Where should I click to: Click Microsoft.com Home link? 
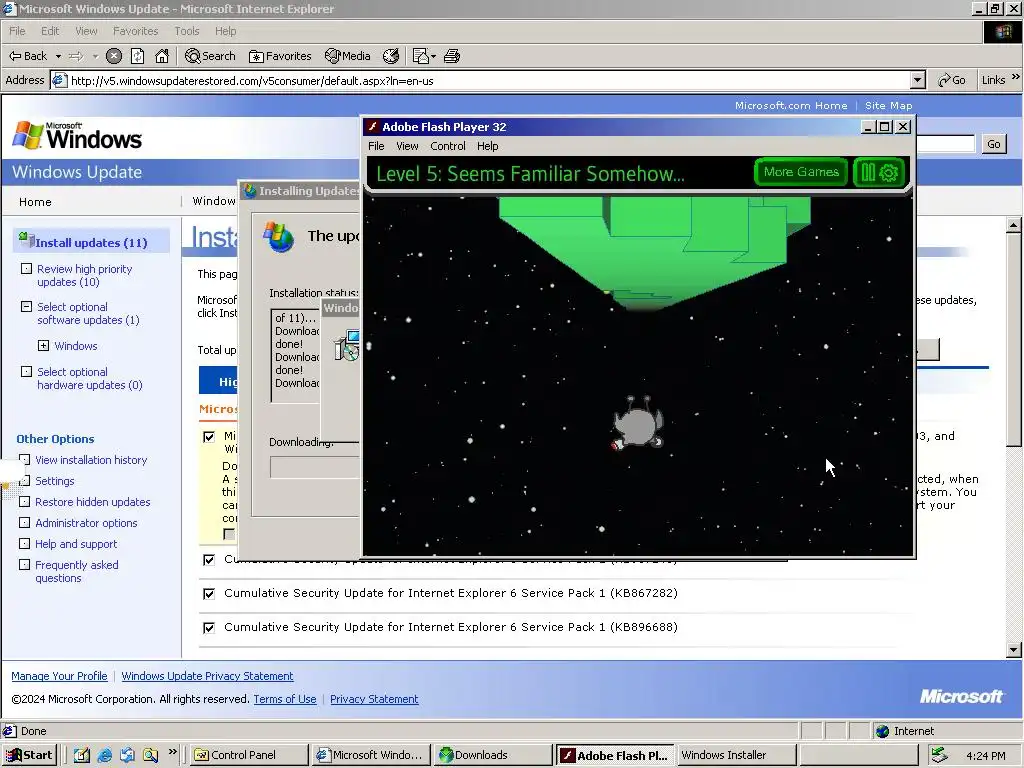point(791,105)
